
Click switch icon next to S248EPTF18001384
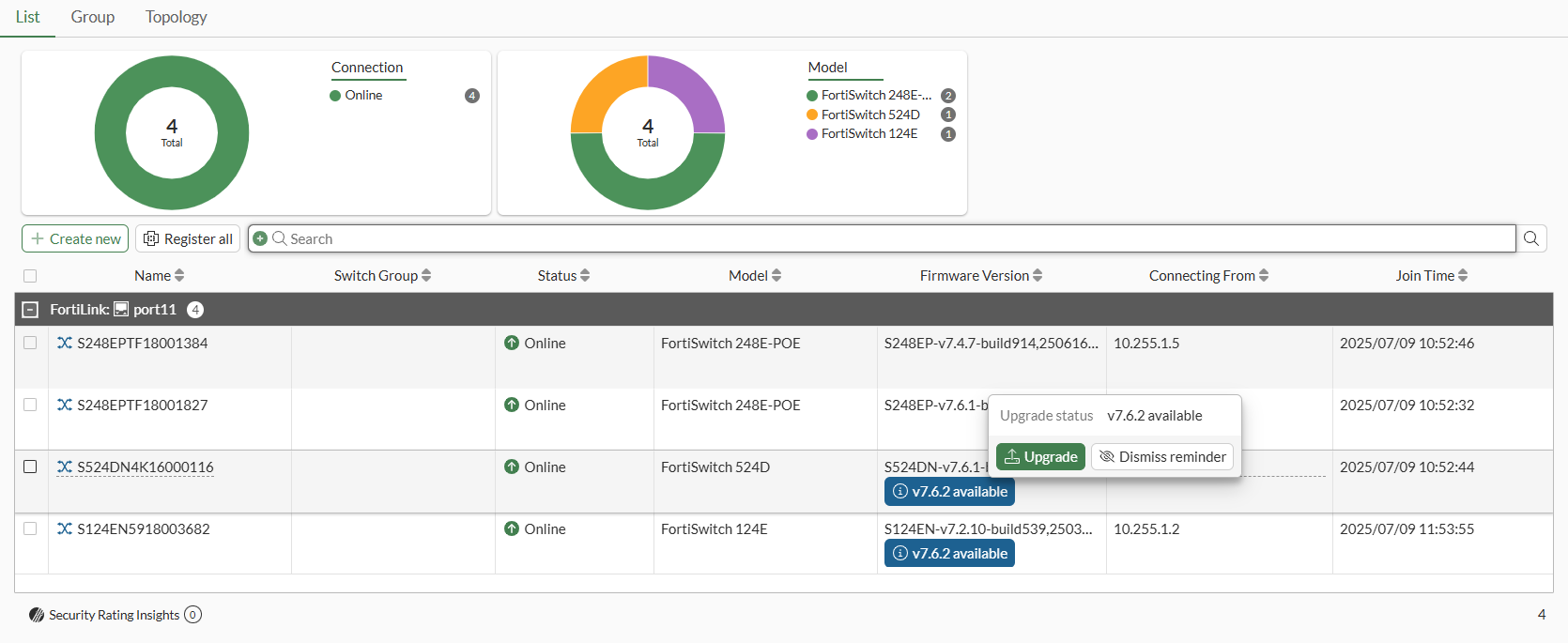coord(65,343)
